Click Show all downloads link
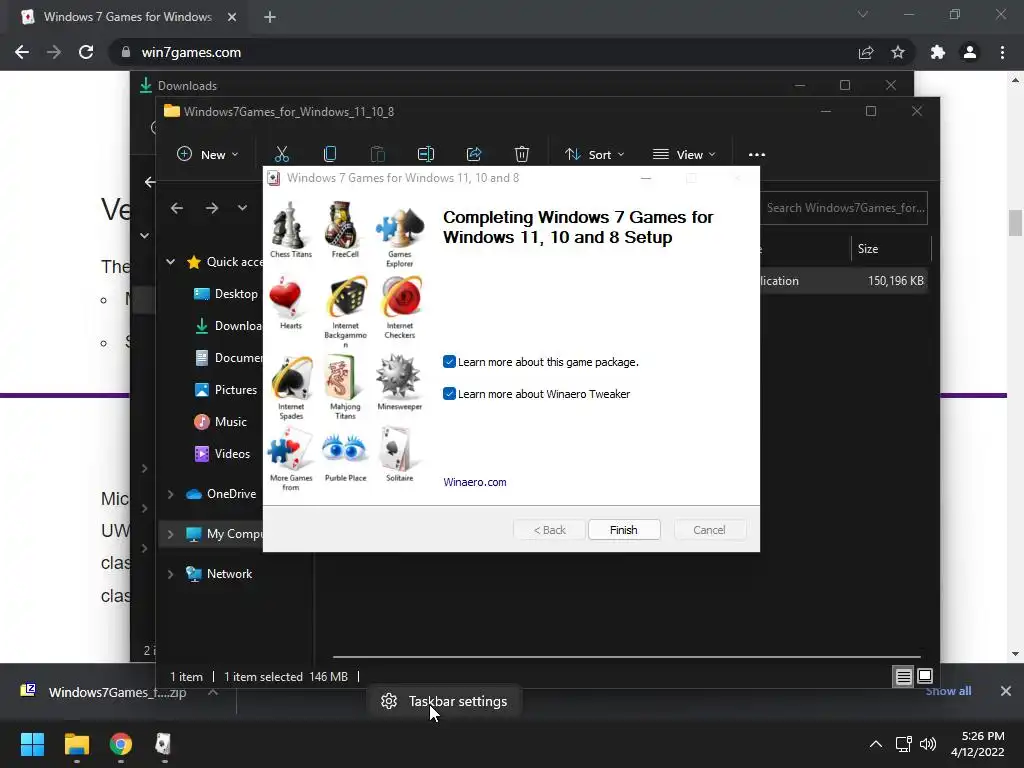Screen dimensions: 1024x768 click(x=948, y=691)
